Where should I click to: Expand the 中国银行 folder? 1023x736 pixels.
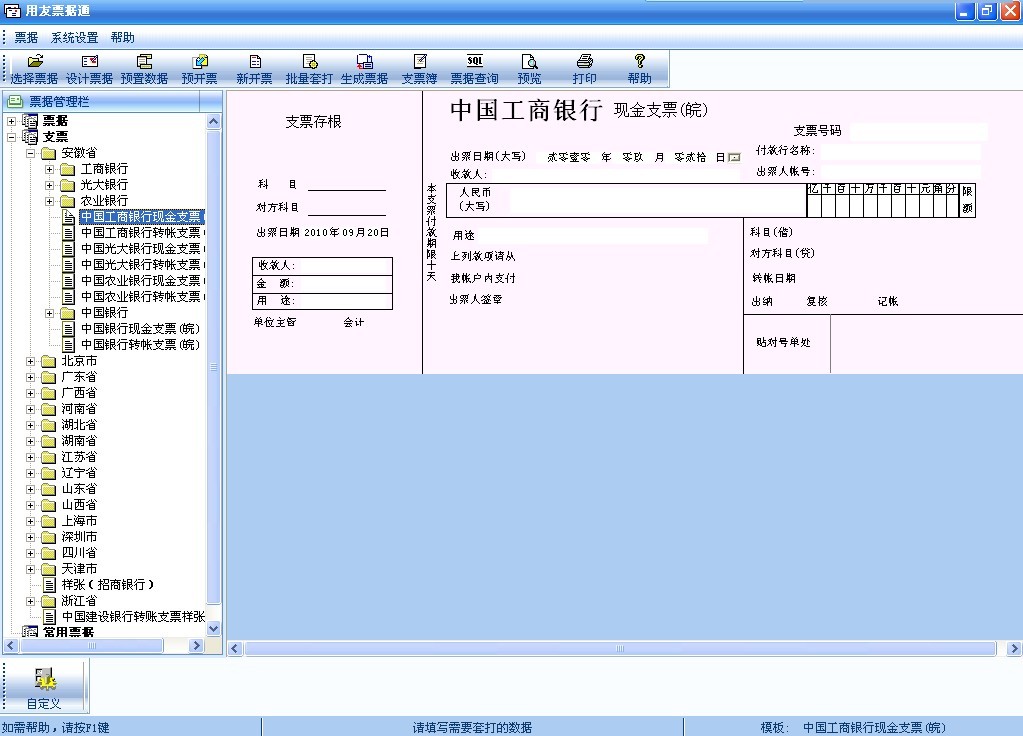50,313
